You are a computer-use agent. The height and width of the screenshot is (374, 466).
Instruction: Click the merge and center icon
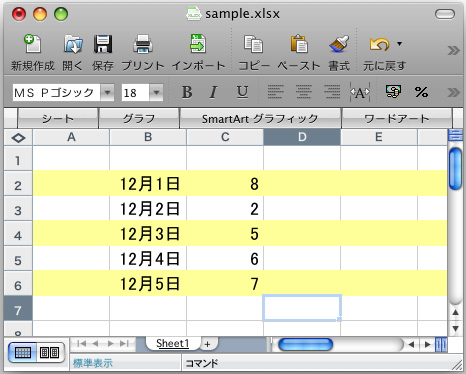[x=360, y=92]
